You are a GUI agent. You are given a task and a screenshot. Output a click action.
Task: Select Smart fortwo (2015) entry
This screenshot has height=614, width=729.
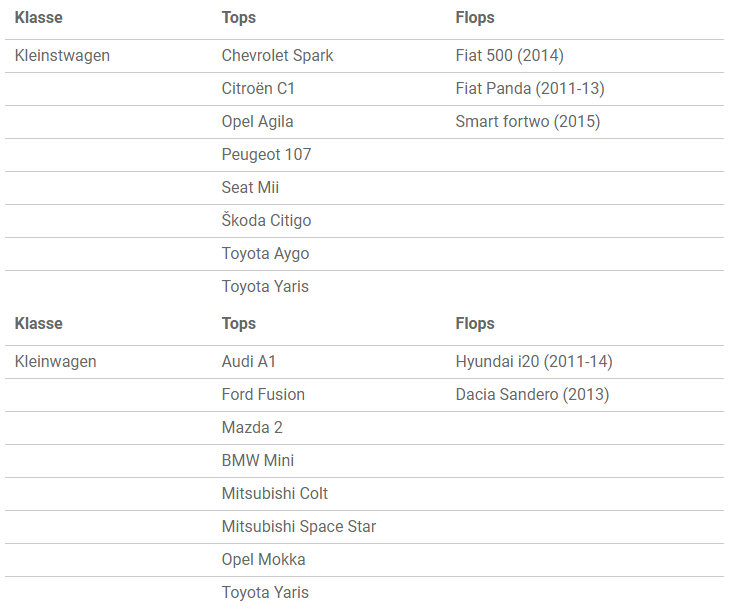click(x=528, y=122)
